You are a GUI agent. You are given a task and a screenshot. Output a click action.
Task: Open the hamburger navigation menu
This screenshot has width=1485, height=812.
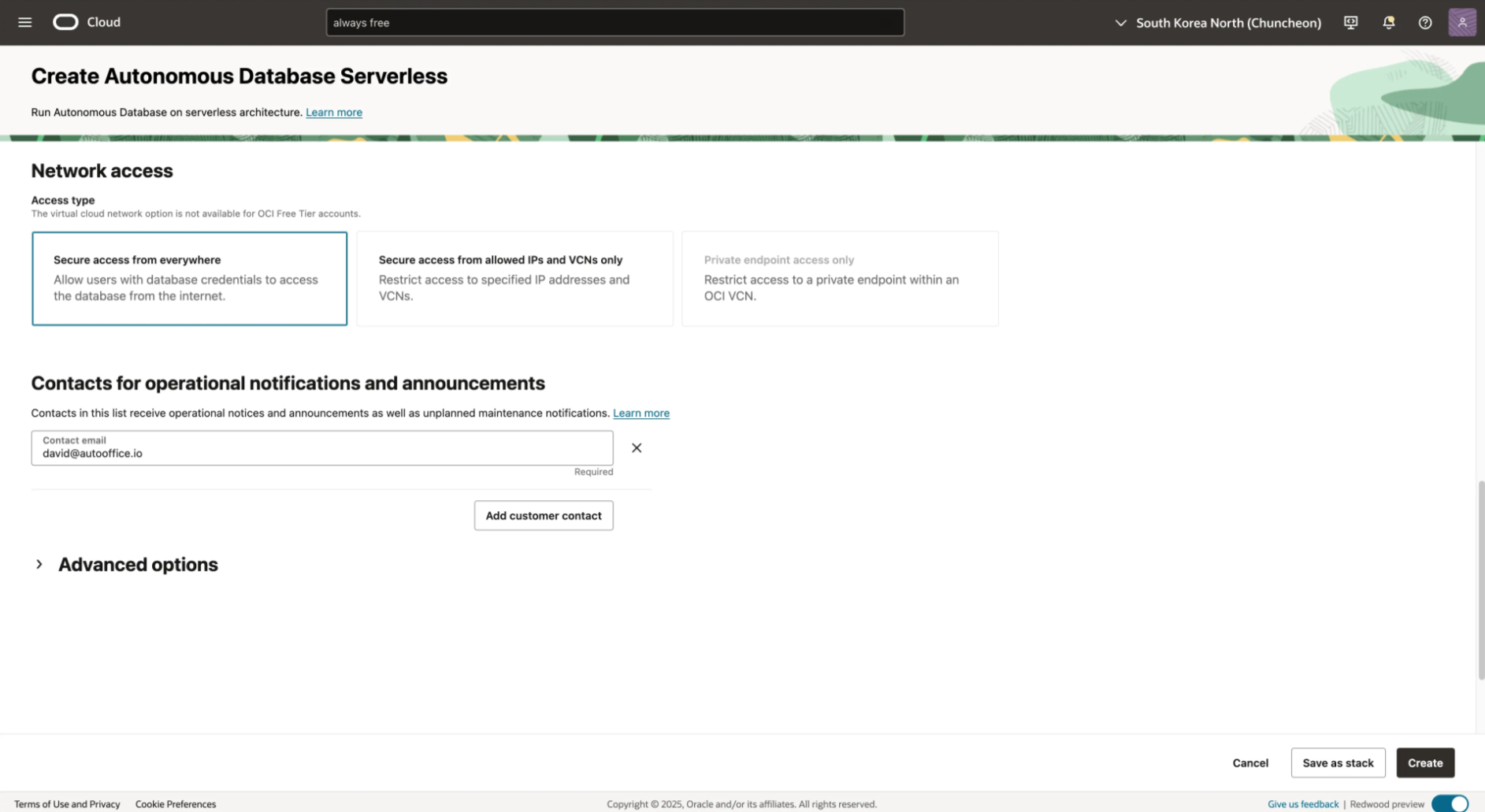25,22
